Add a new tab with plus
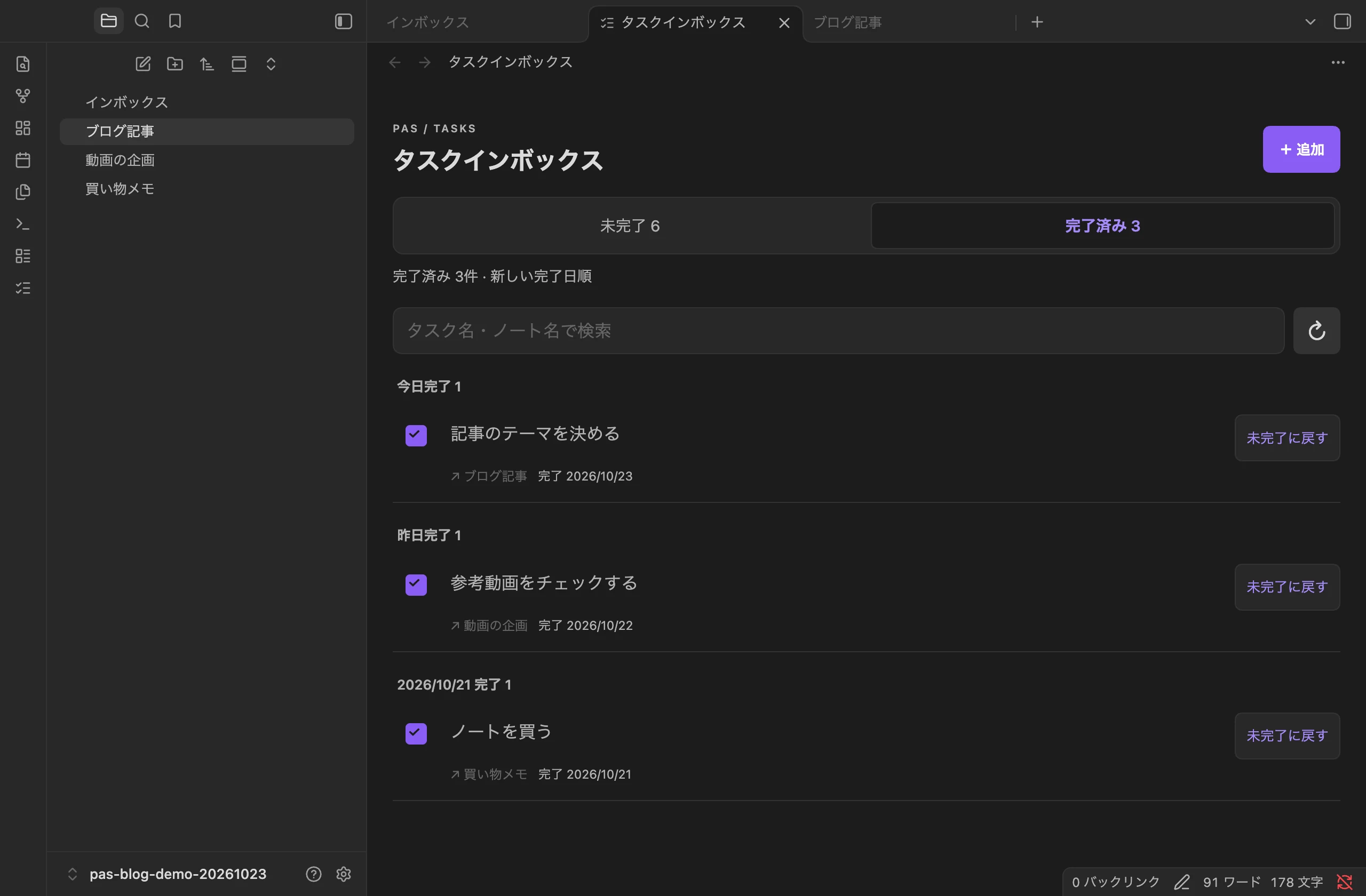This screenshot has height=896, width=1366. tap(1037, 22)
